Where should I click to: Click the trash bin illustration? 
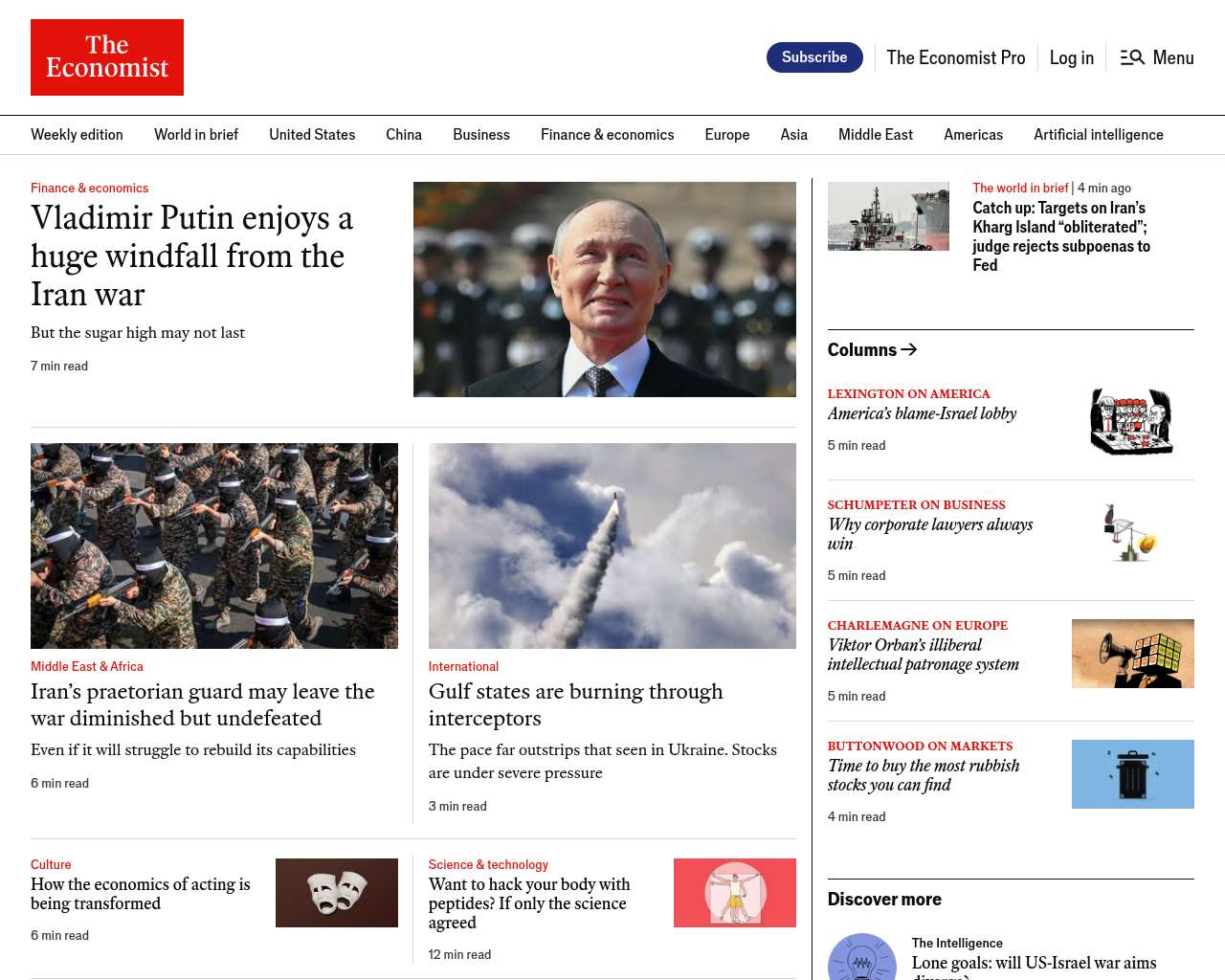(x=1133, y=774)
